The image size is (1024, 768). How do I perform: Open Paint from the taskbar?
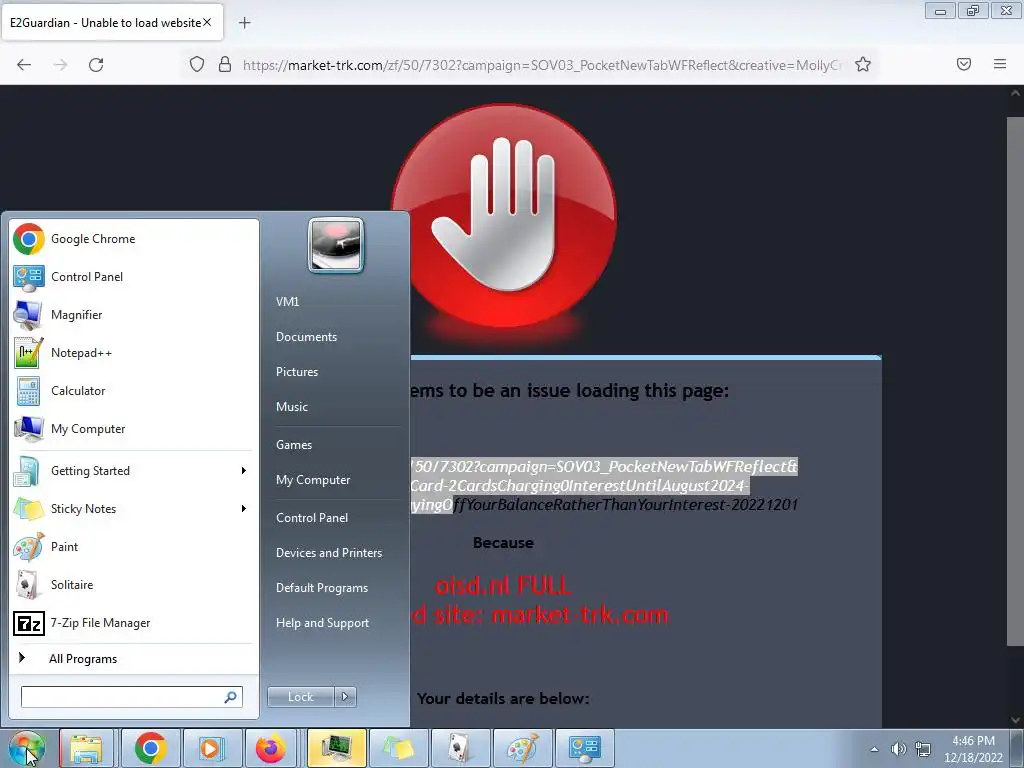(522, 748)
